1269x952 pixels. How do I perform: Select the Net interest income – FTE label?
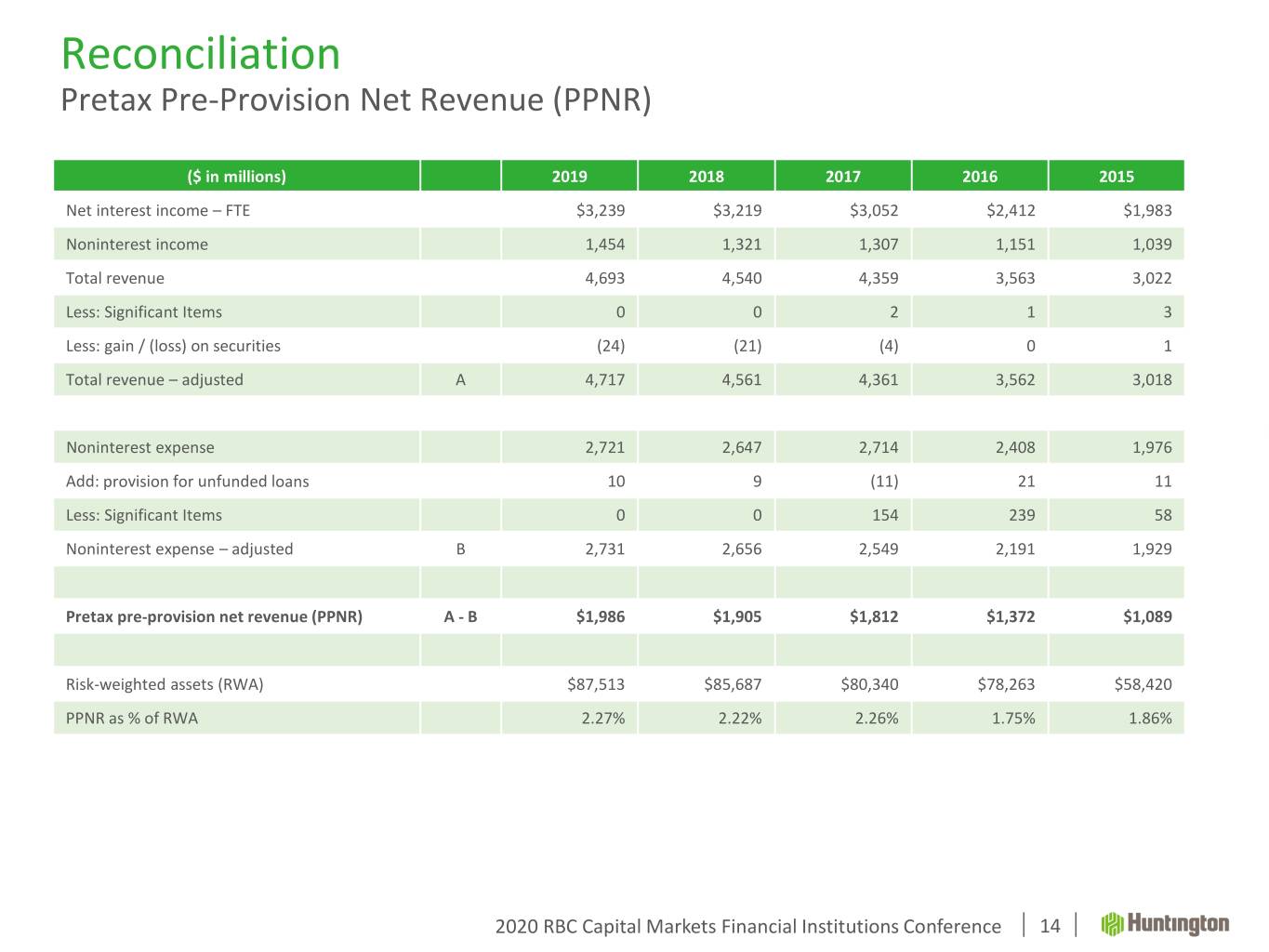point(158,210)
